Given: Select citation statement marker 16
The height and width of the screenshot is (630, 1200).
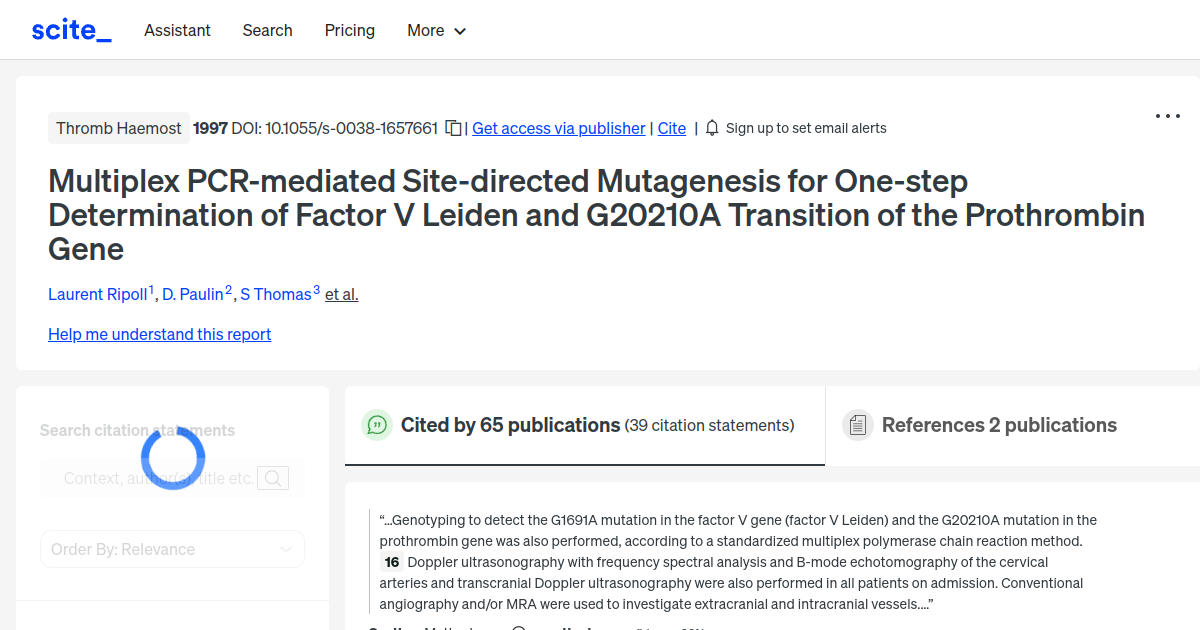Looking at the screenshot, I should click(x=390, y=562).
